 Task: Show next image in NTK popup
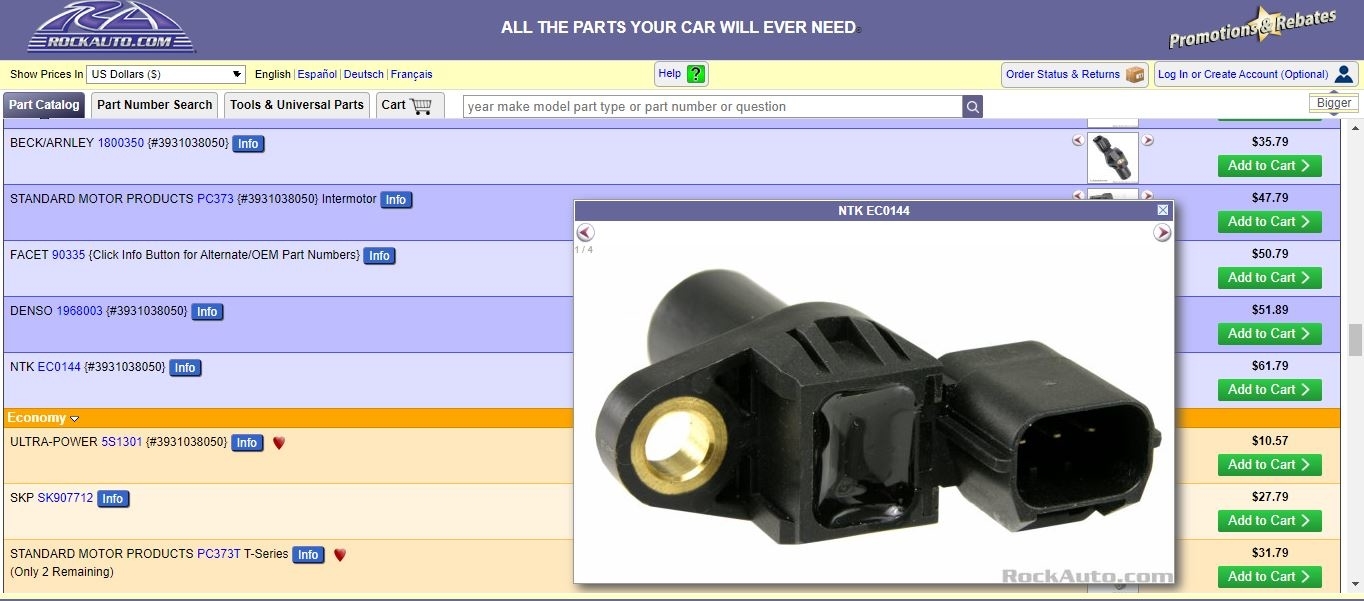(x=1162, y=232)
